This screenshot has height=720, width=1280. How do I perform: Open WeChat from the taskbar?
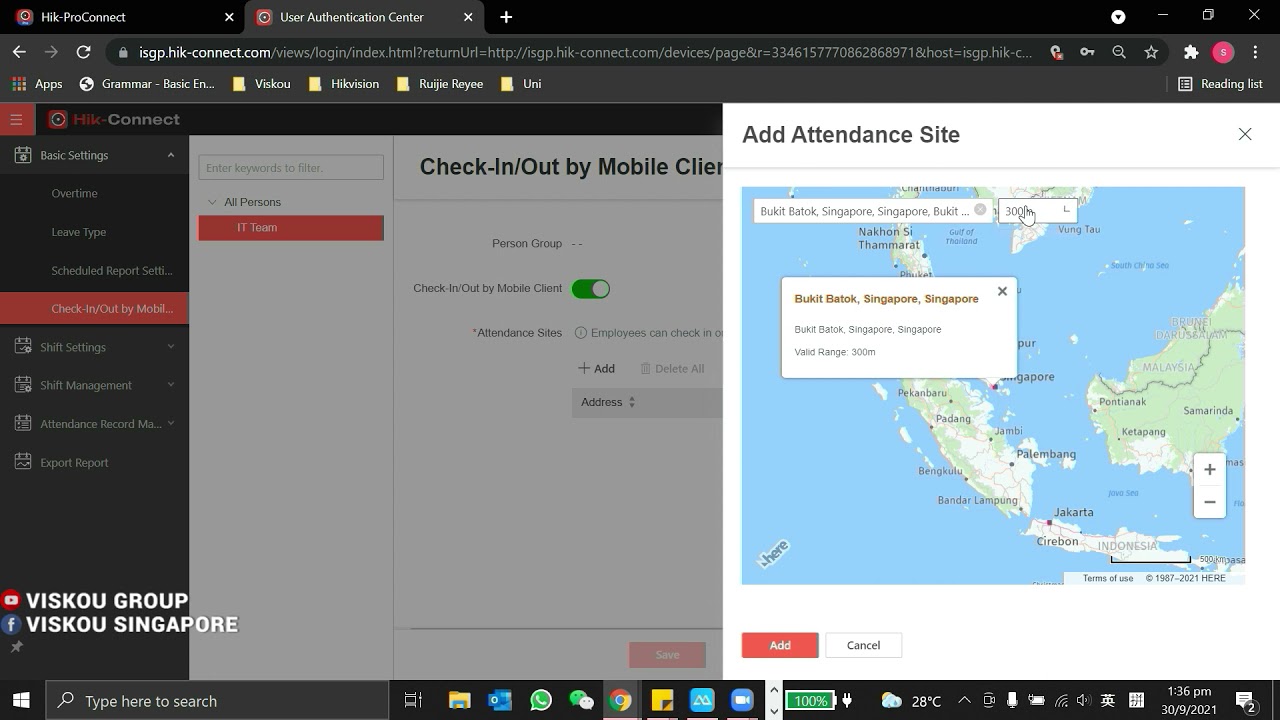[x=581, y=700]
